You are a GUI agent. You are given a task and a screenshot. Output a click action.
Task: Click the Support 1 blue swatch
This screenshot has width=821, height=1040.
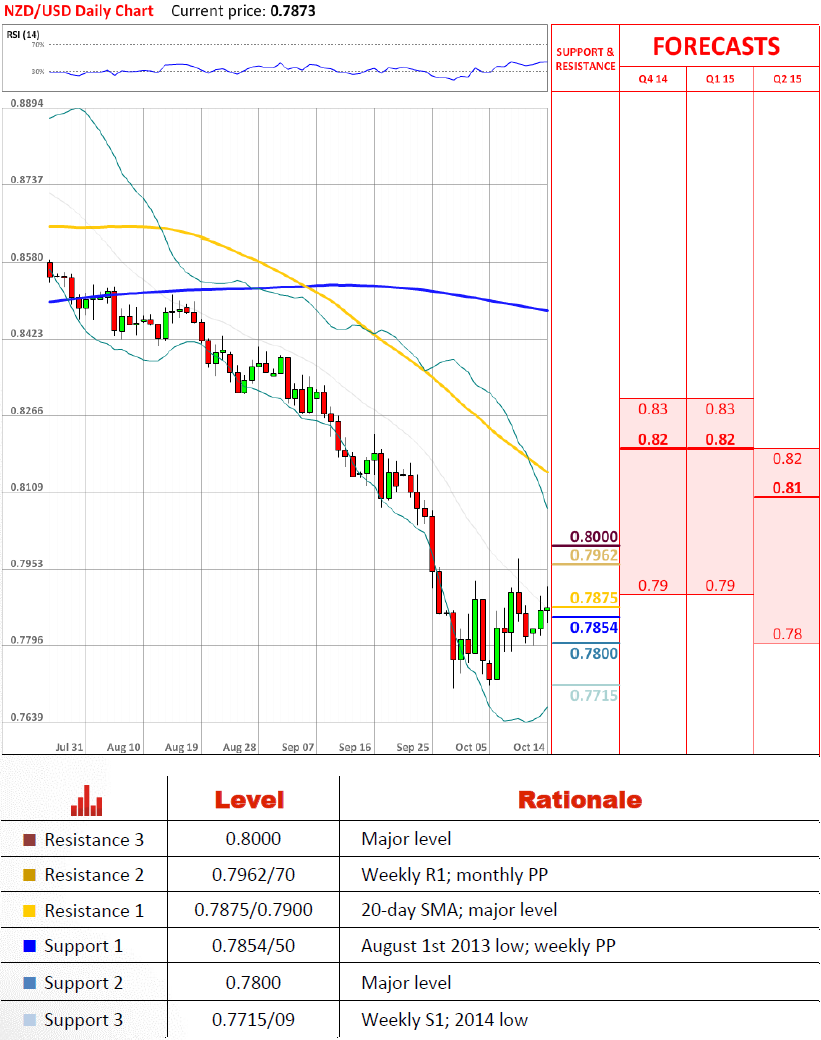(29, 946)
